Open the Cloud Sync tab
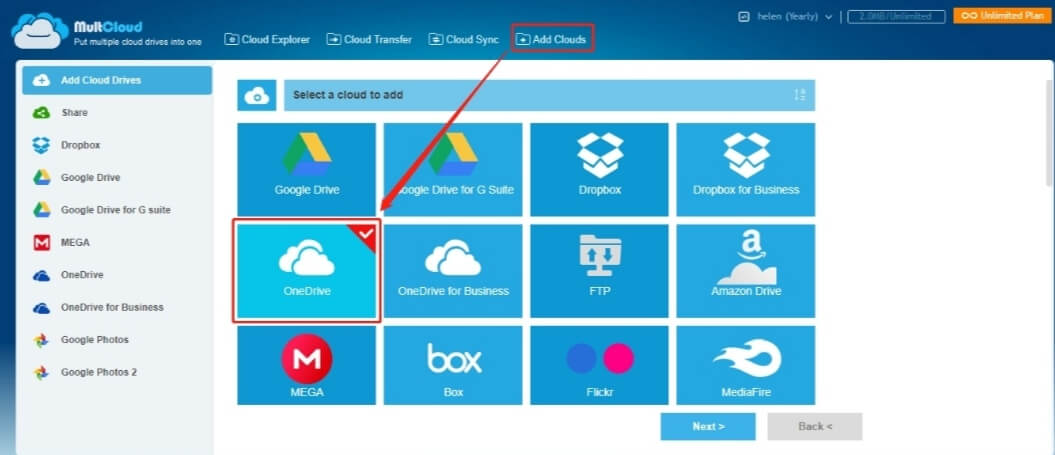Image resolution: width=1055 pixels, height=455 pixels. pos(464,40)
